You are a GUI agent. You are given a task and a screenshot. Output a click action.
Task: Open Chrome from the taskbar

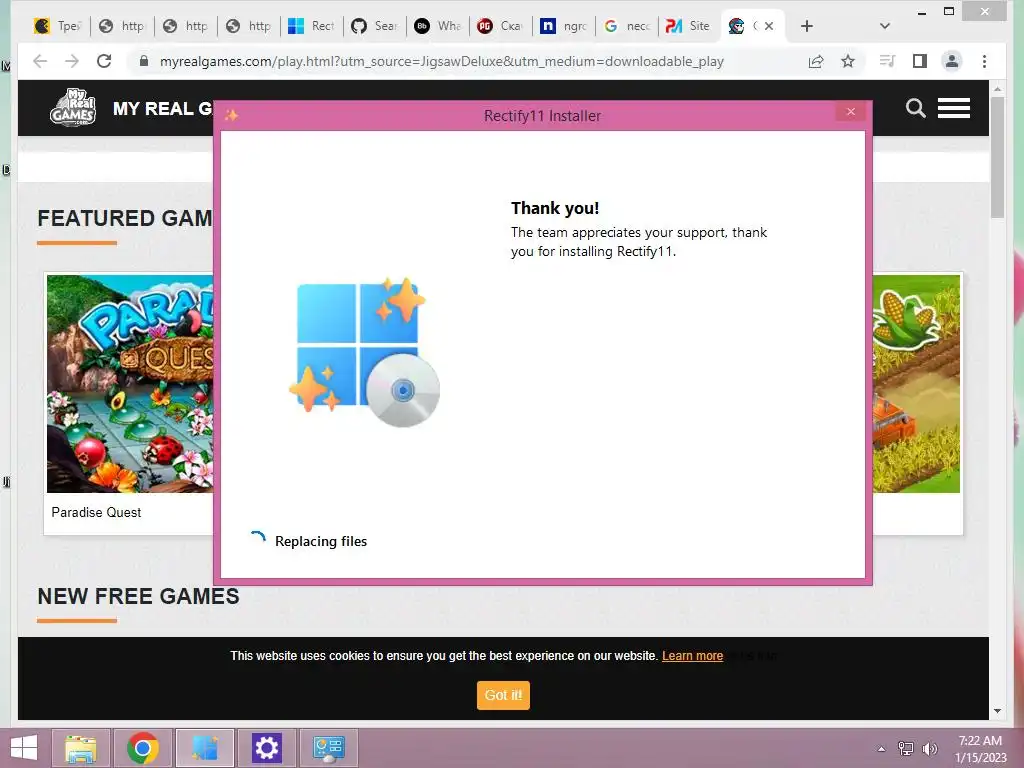click(x=143, y=748)
